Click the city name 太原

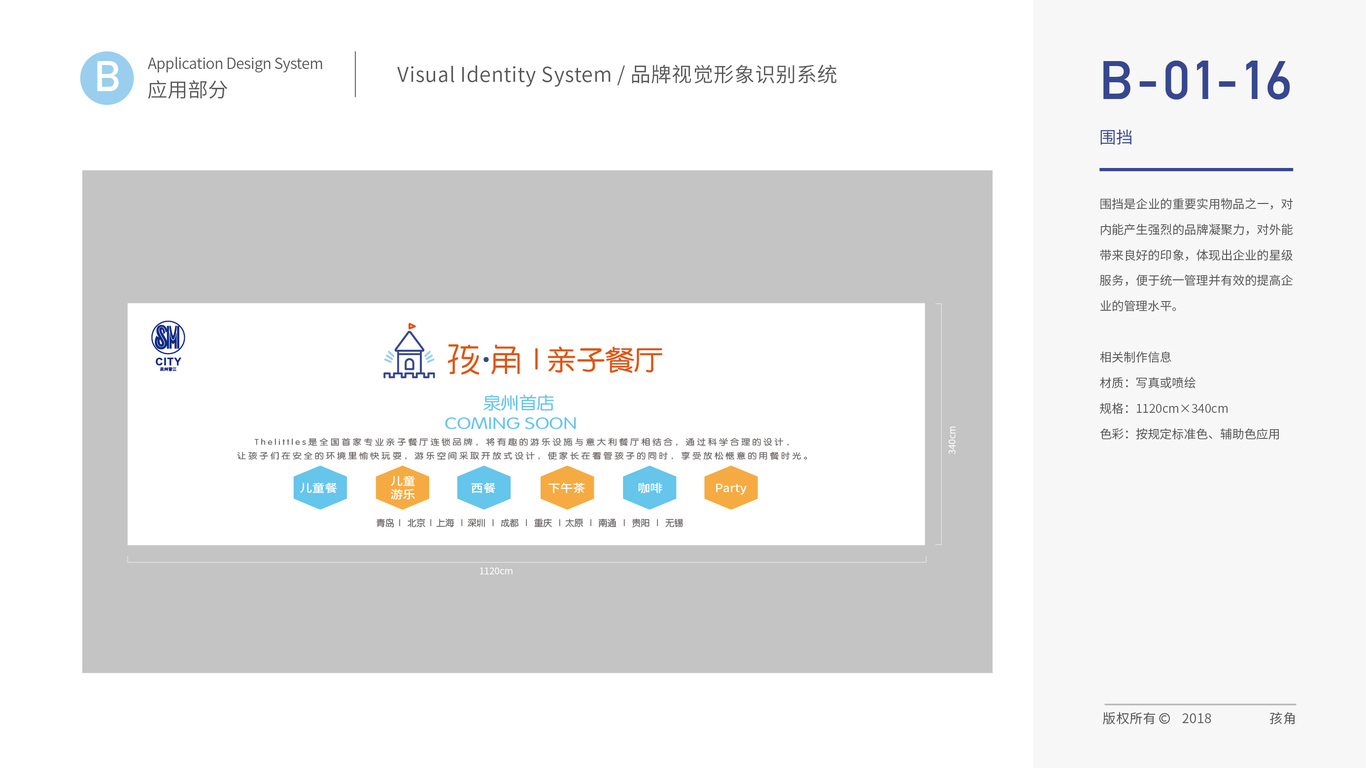coord(574,523)
